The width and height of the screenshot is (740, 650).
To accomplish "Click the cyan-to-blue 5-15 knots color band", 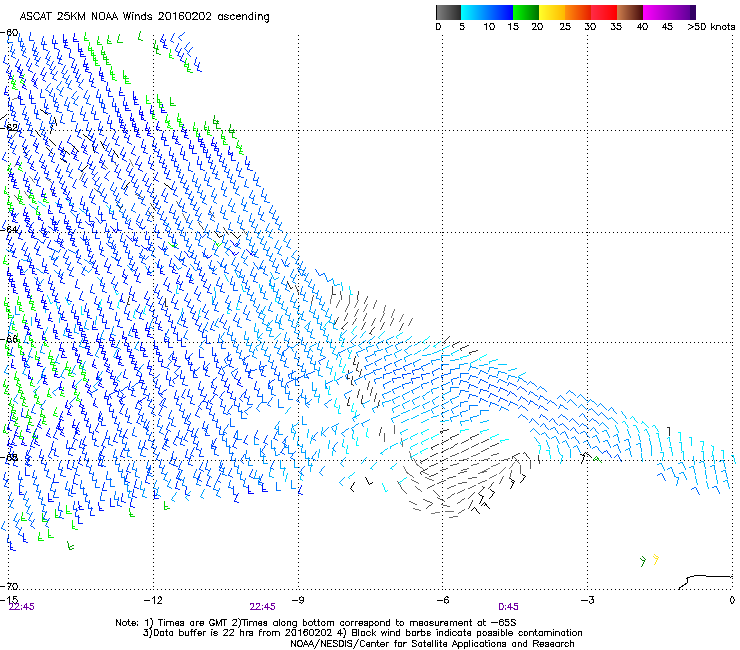I will click(487, 12).
